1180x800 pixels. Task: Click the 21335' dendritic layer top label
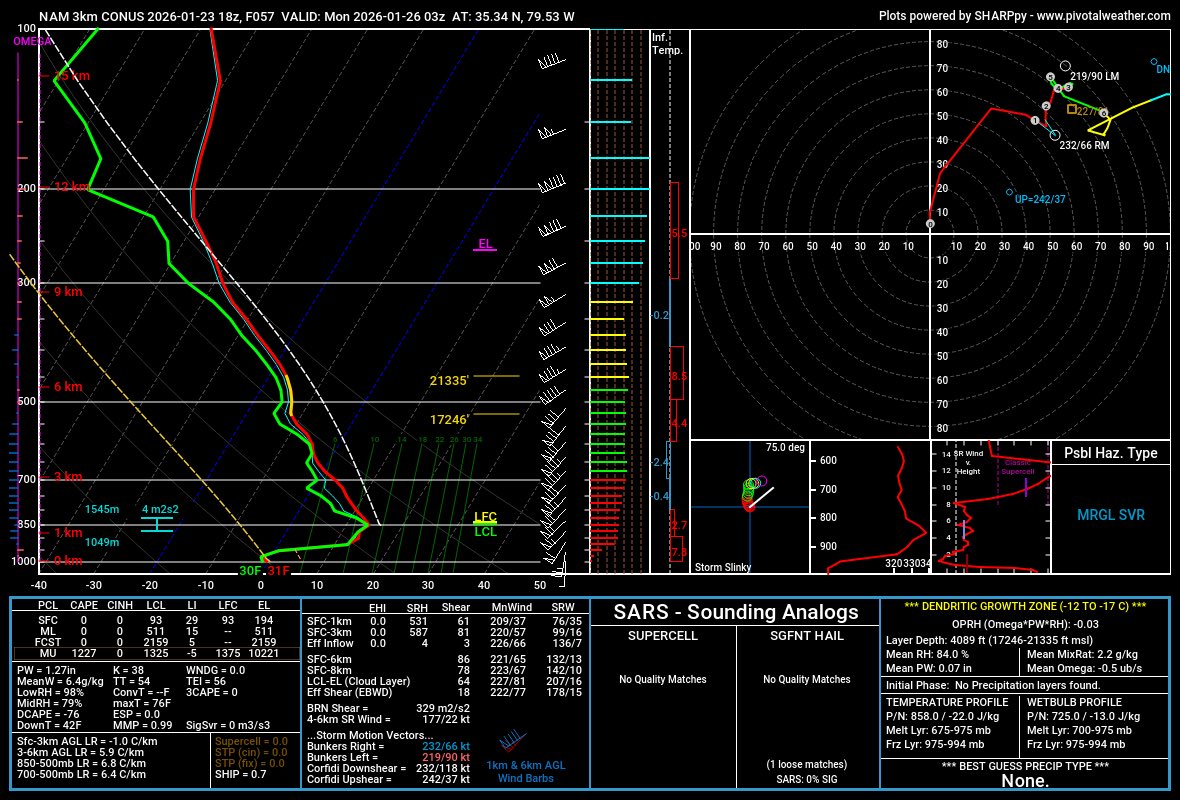pos(449,381)
